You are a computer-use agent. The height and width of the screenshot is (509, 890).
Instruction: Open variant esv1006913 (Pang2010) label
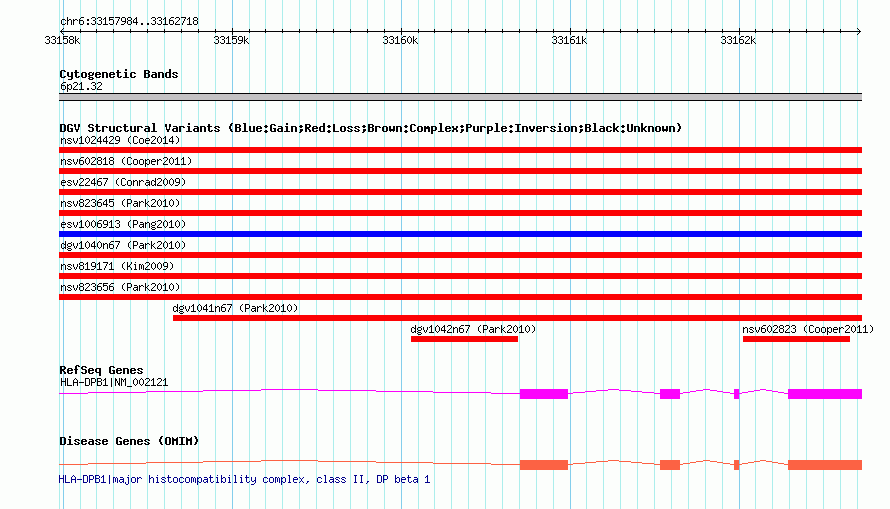(x=123, y=224)
